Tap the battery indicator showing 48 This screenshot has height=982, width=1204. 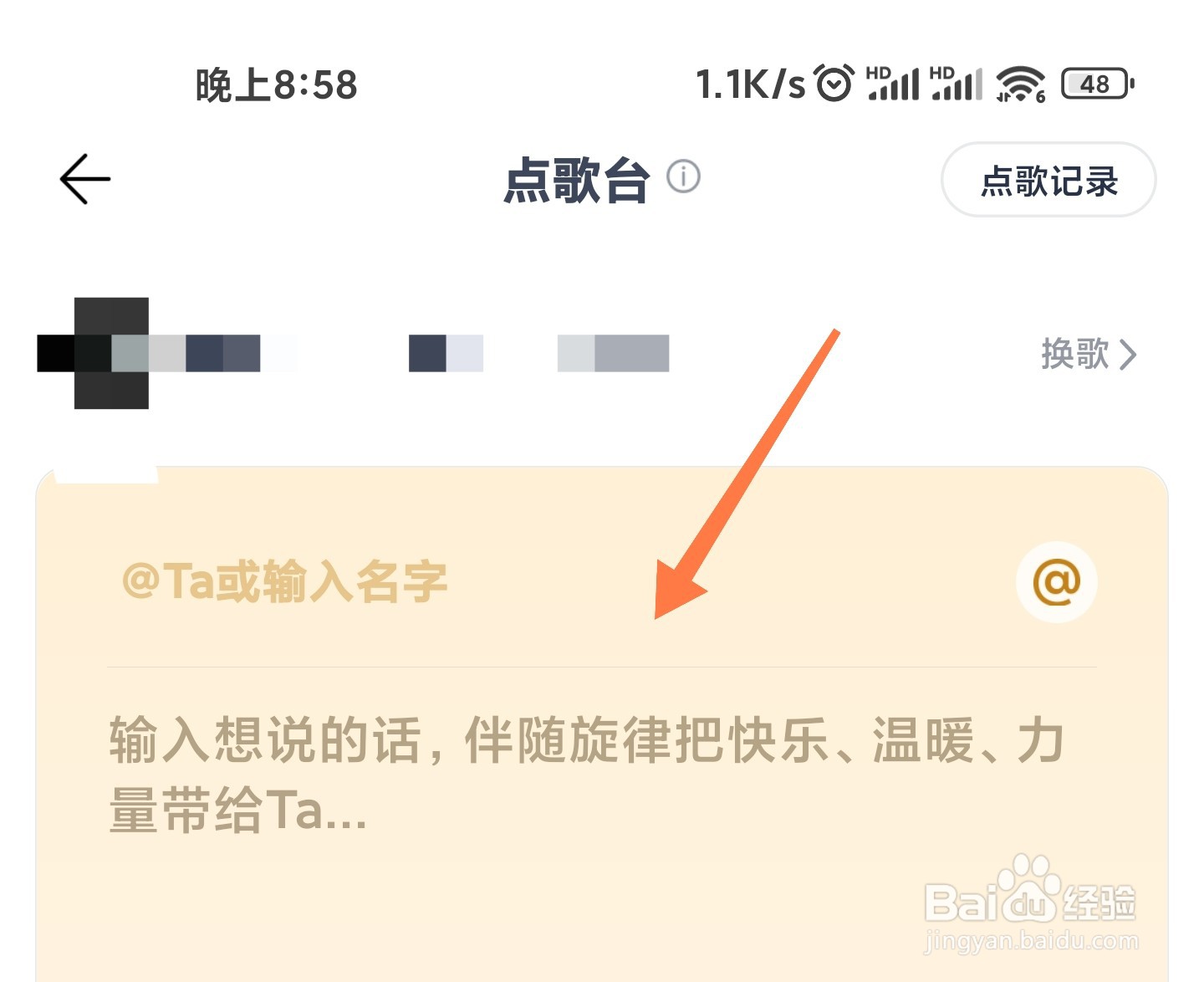[1098, 84]
